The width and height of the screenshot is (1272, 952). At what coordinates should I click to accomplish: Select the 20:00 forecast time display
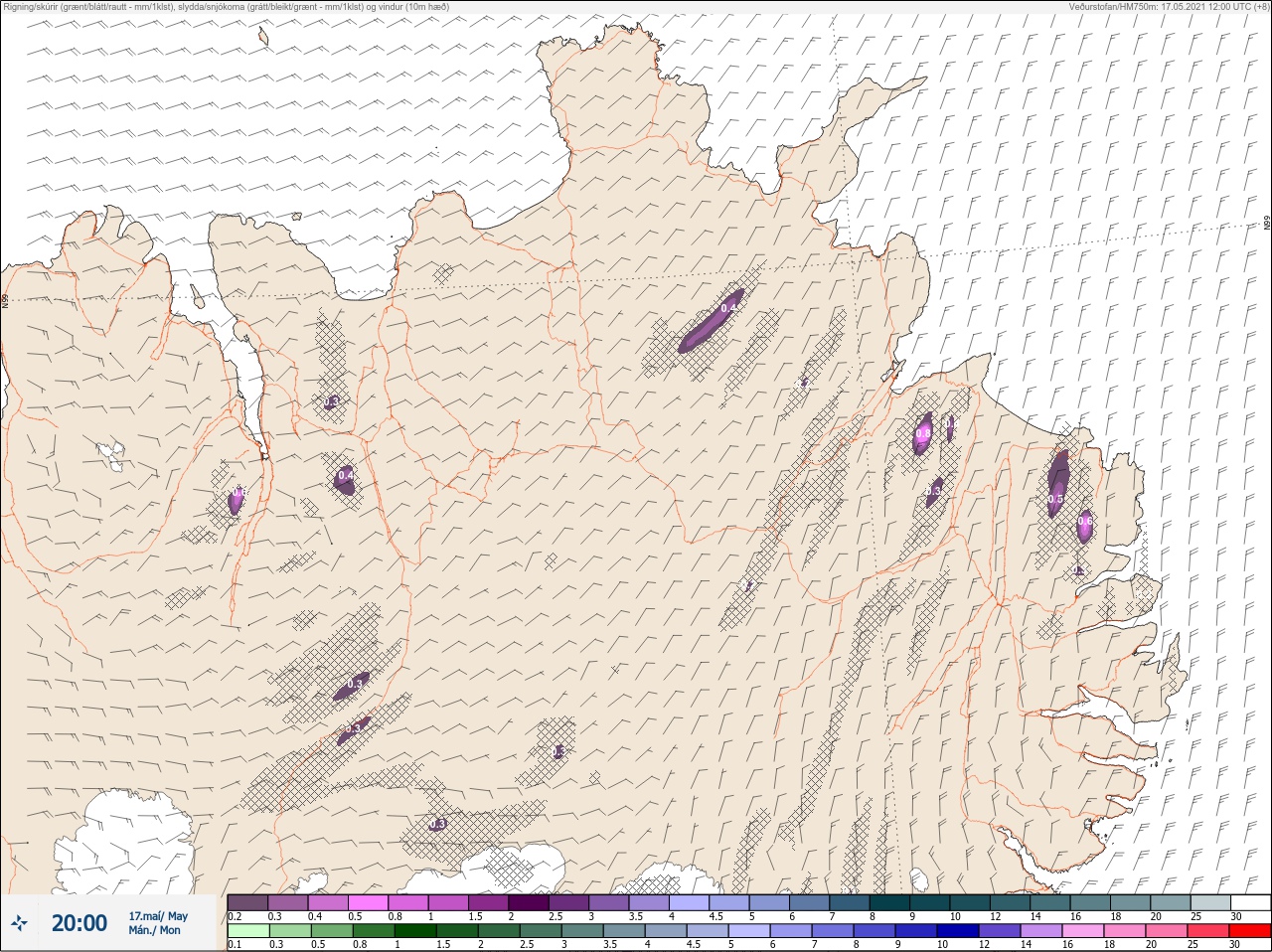click(79, 923)
